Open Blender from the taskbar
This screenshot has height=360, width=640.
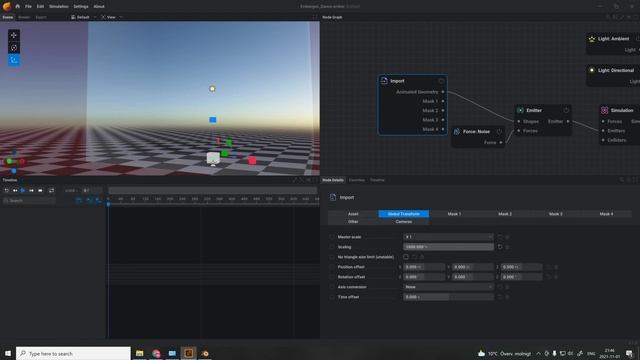pyautogui.click(x=205, y=353)
